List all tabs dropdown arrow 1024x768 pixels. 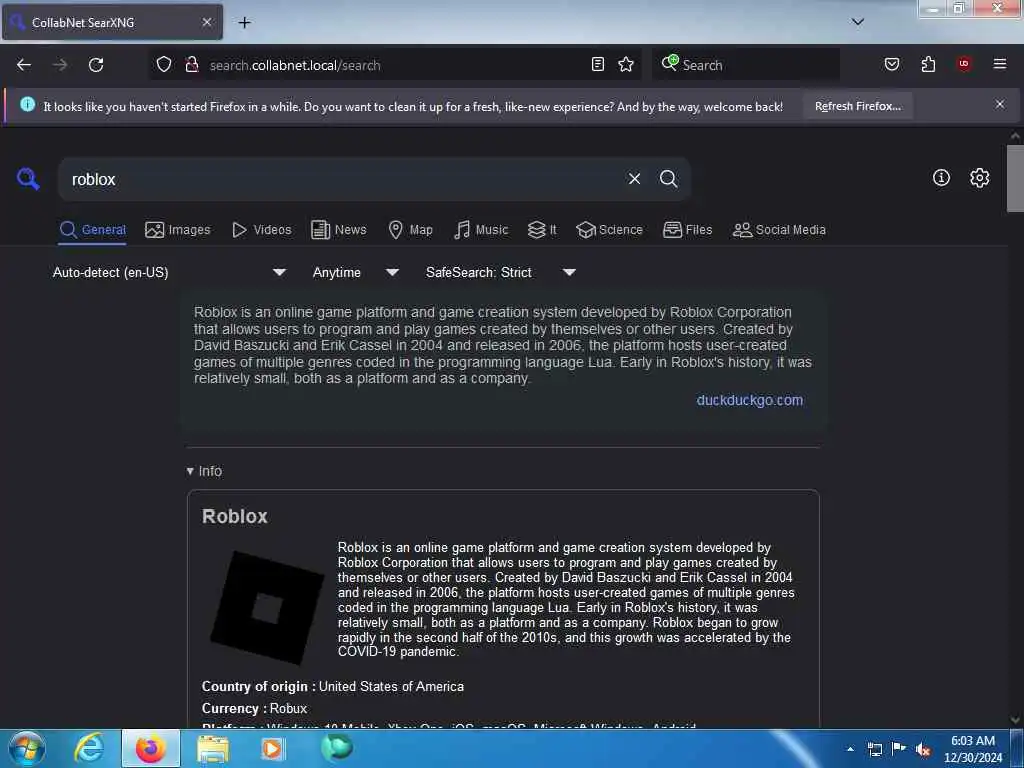click(x=858, y=22)
